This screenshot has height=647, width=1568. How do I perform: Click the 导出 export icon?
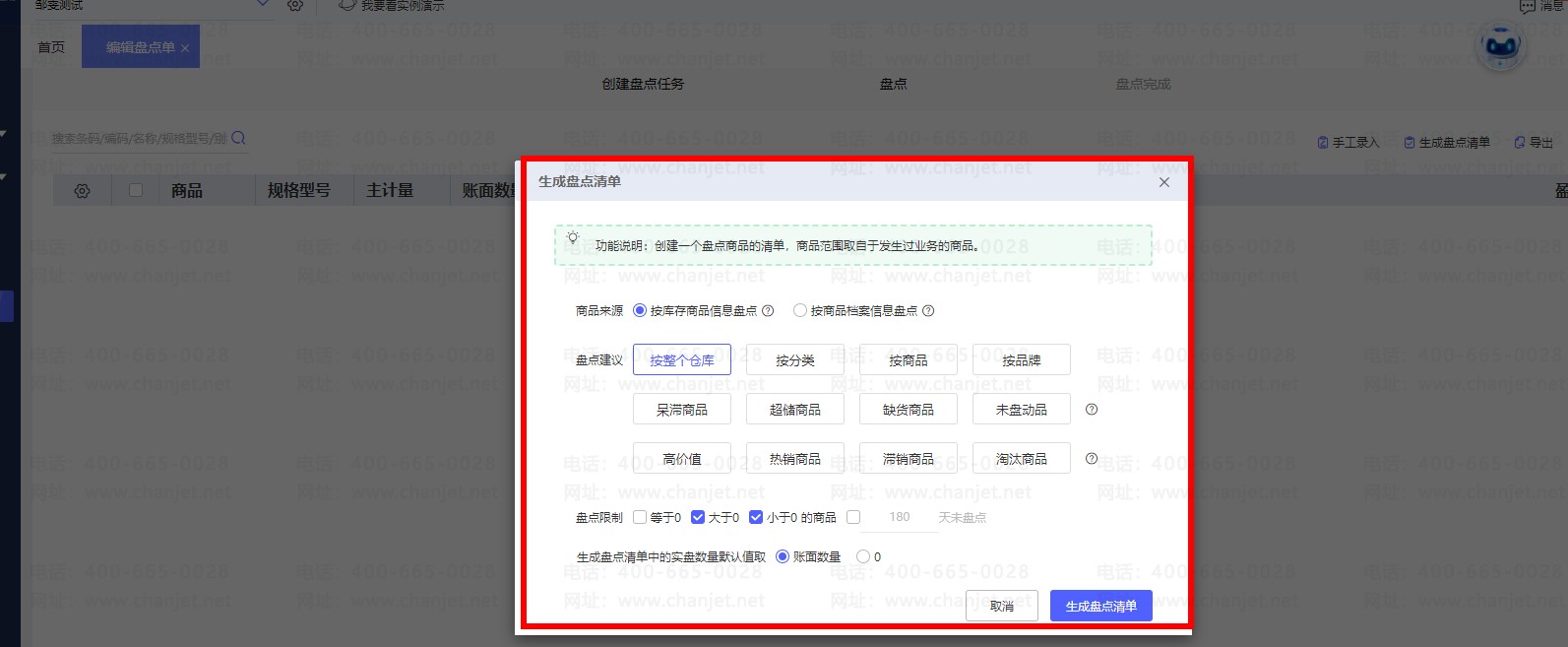1521,143
